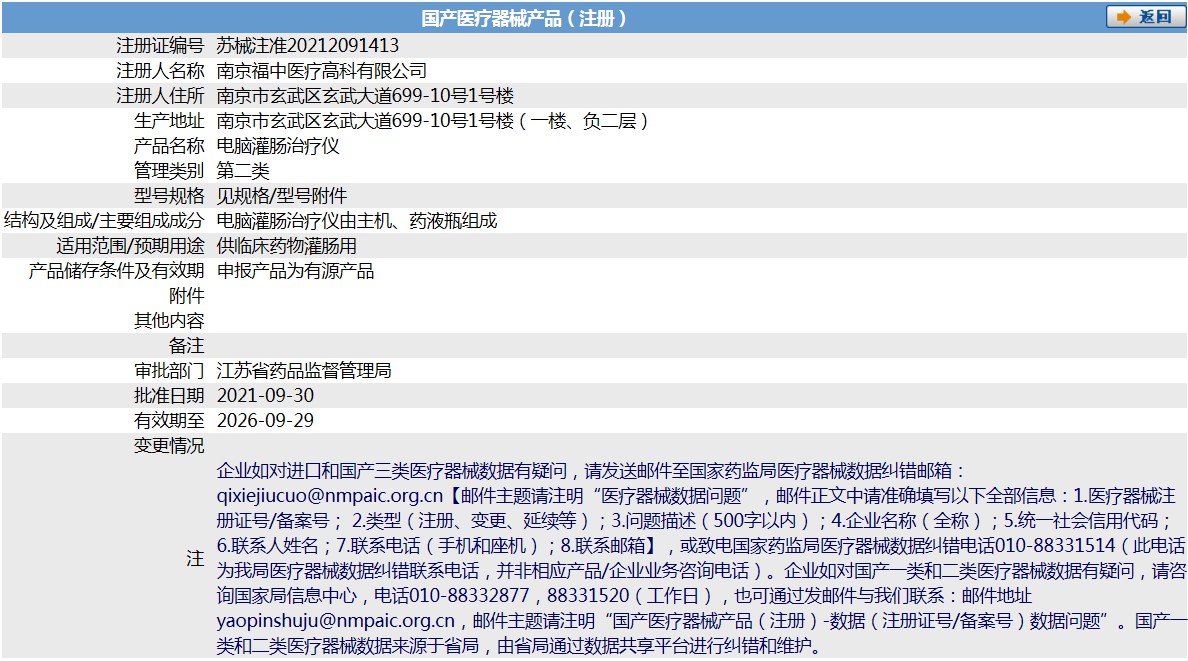Image resolution: width=1188 pixels, height=661 pixels.
Task: Click the 注 note label
Action: coord(195,559)
